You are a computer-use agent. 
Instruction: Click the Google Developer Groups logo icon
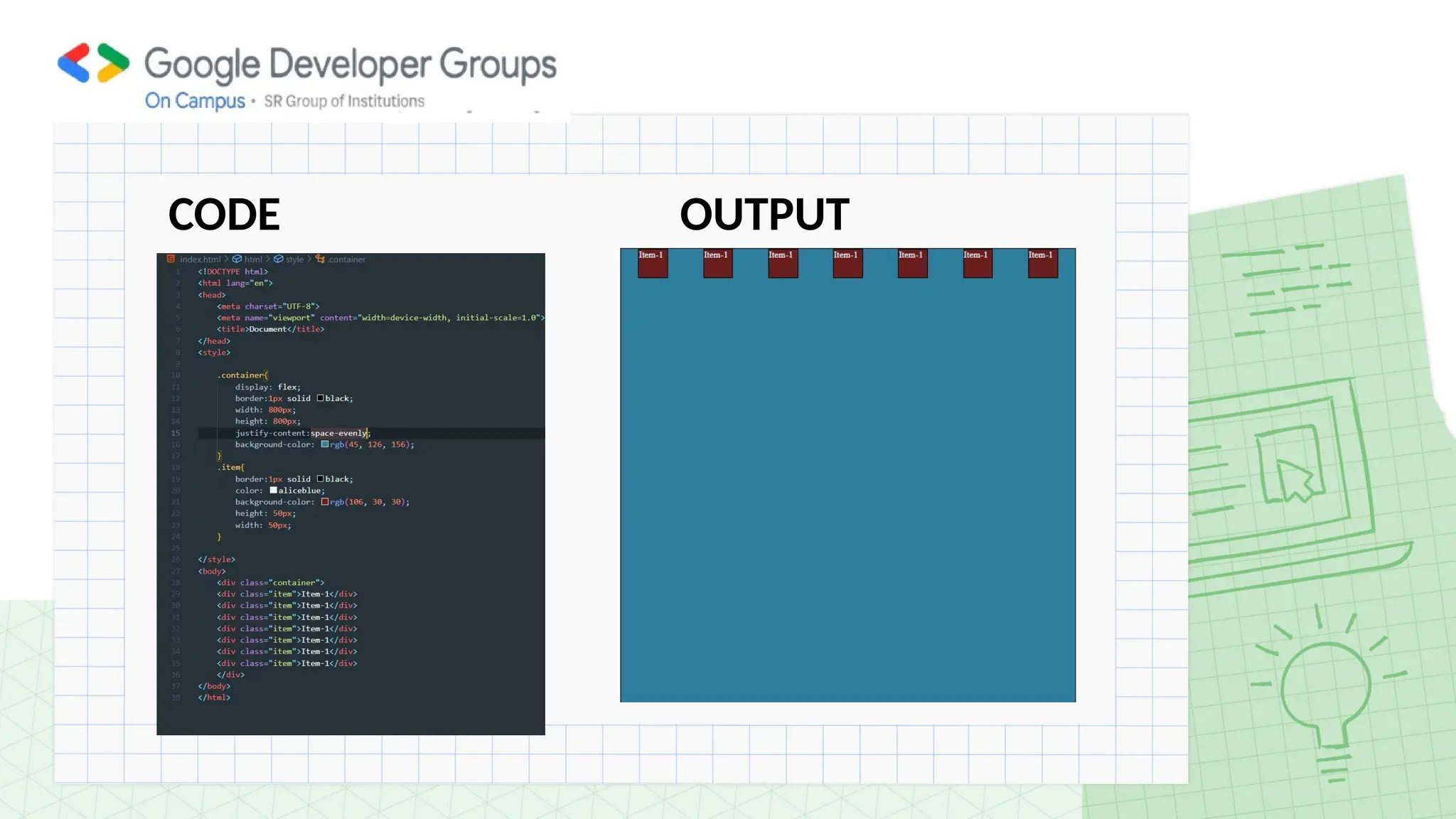[x=94, y=63]
